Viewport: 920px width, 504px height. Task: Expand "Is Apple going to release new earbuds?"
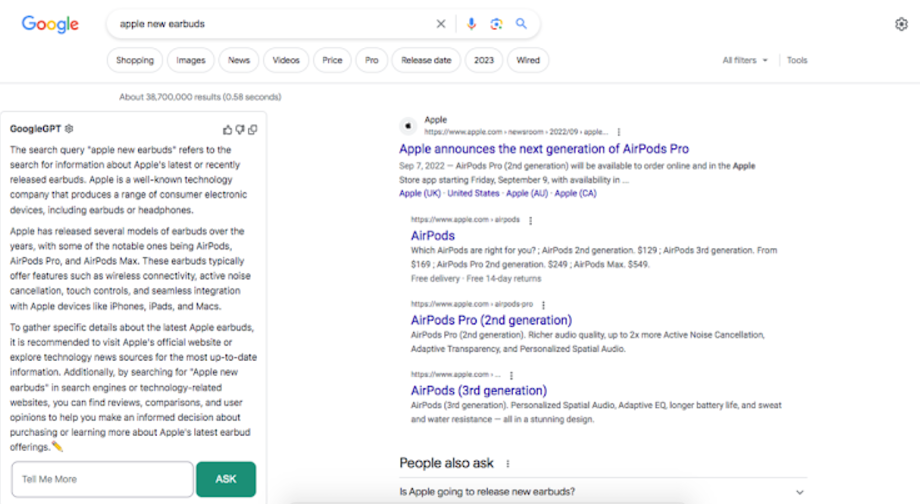tap(603, 492)
